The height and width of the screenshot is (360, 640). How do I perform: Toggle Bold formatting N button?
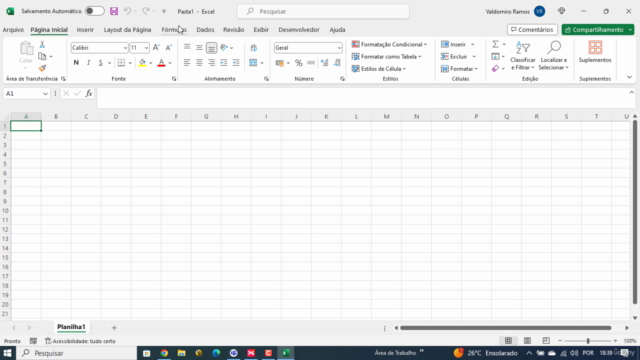coord(76,63)
